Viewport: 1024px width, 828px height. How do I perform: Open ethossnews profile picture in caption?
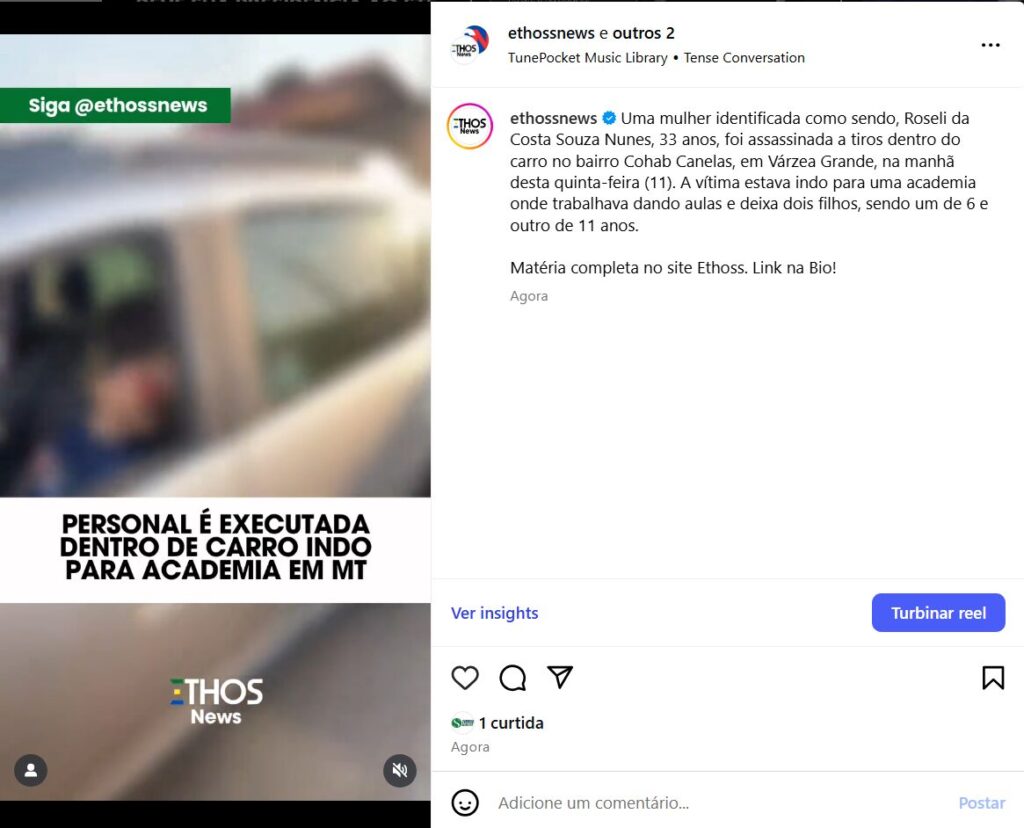[x=470, y=126]
